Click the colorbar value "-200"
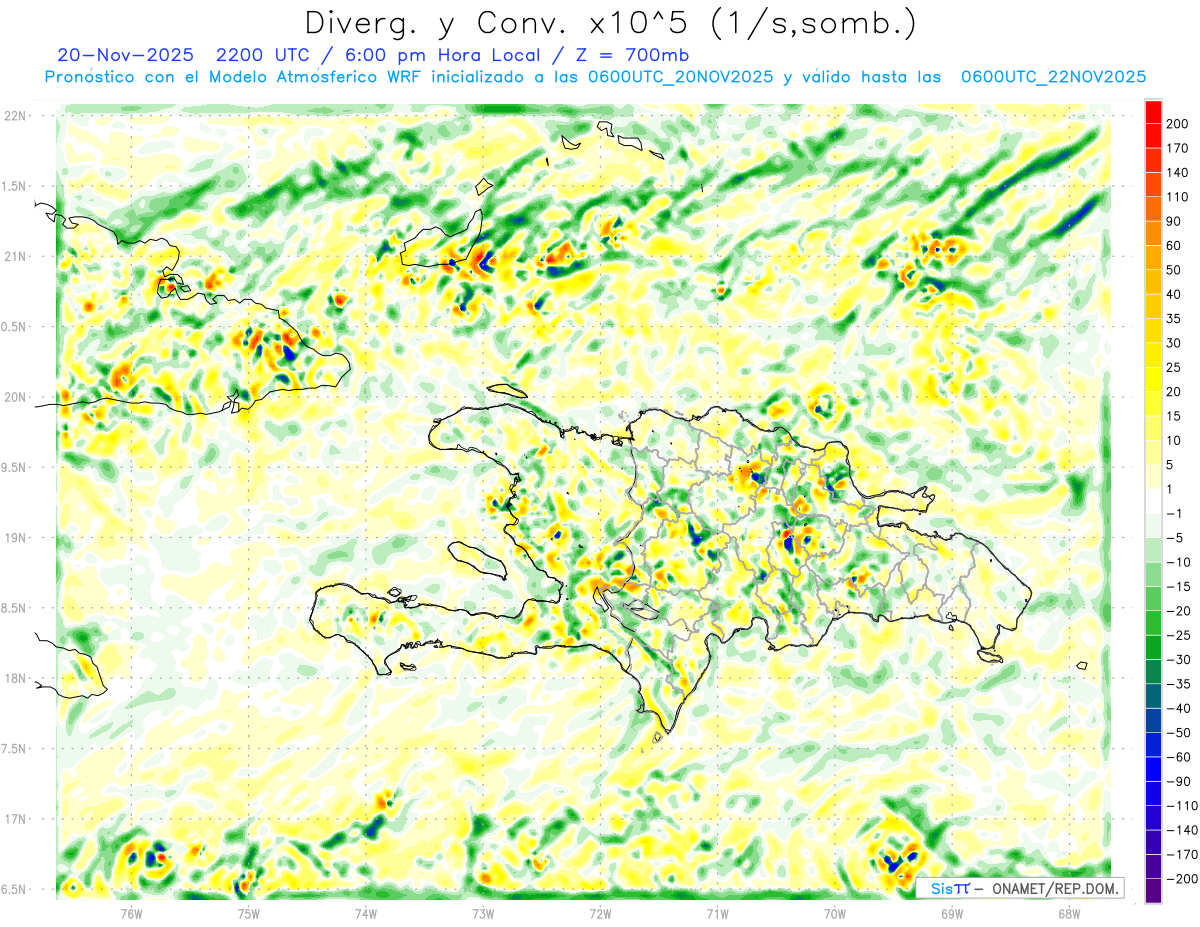The image size is (1200, 927). (x=1183, y=879)
